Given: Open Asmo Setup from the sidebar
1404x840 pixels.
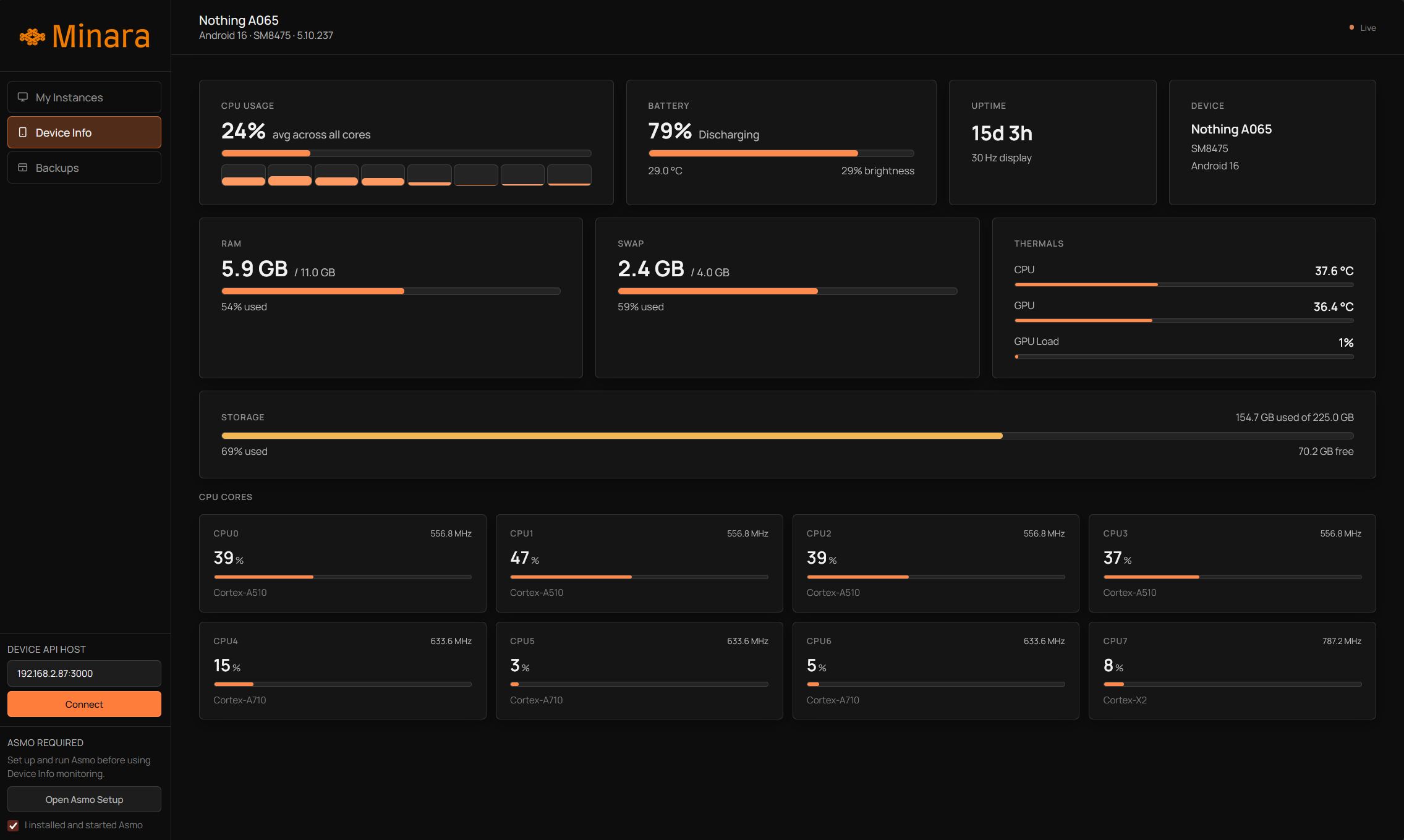Looking at the screenshot, I should (84, 799).
